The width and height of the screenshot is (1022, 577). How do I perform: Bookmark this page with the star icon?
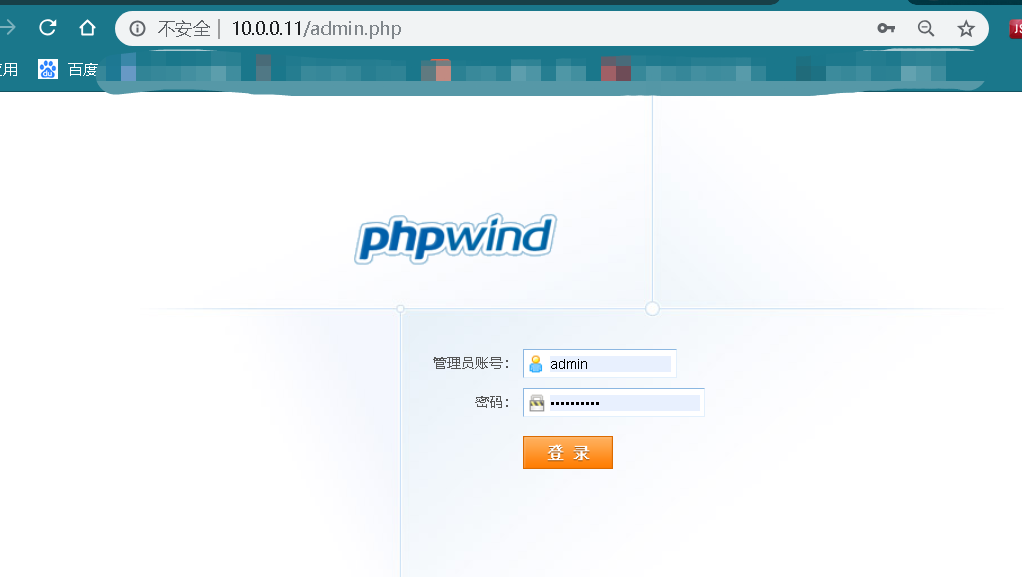(x=966, y=28)
